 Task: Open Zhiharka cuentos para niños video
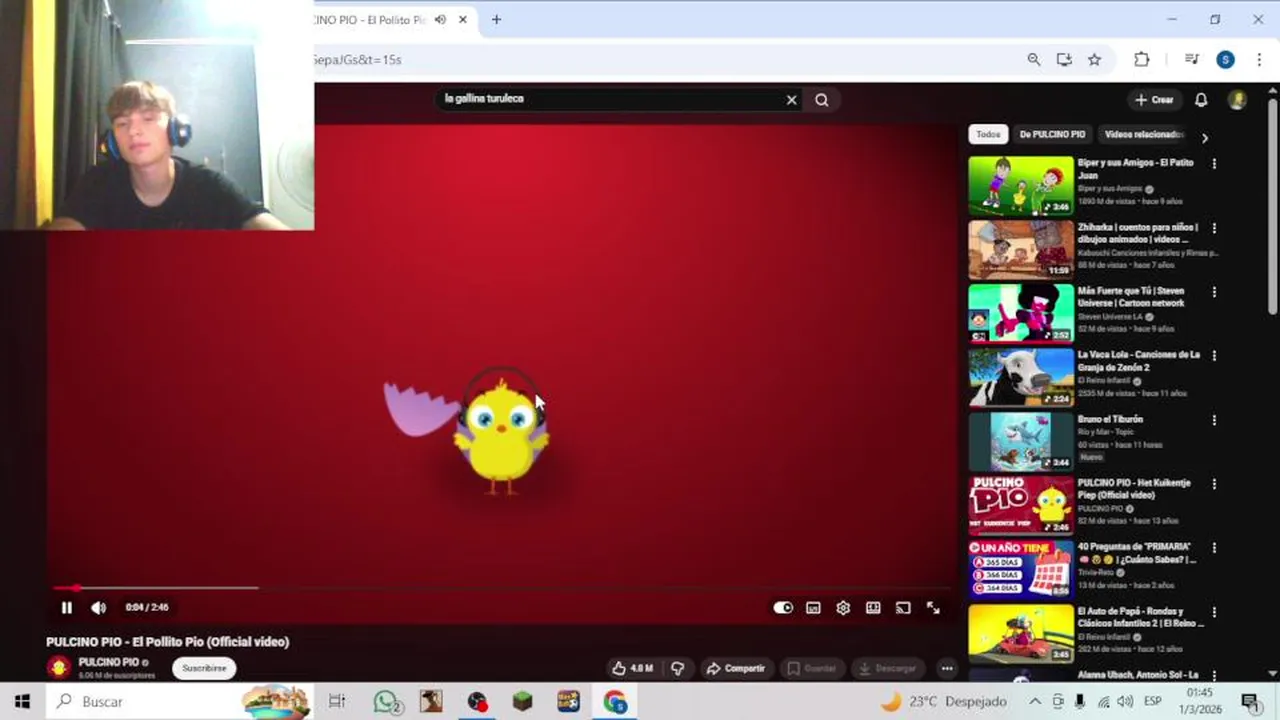pyautogui.click(x=1020, y=249)
